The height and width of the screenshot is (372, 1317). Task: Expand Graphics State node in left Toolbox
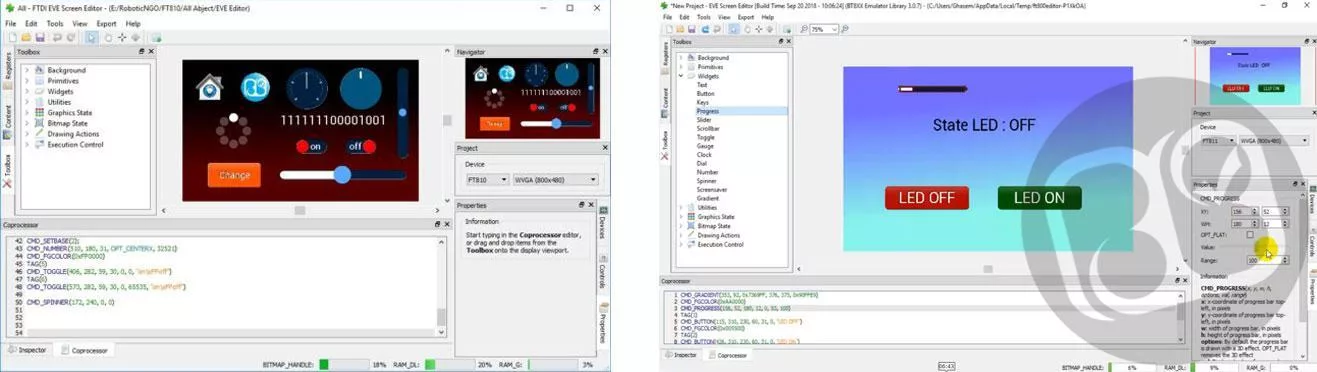pos(27,113)
